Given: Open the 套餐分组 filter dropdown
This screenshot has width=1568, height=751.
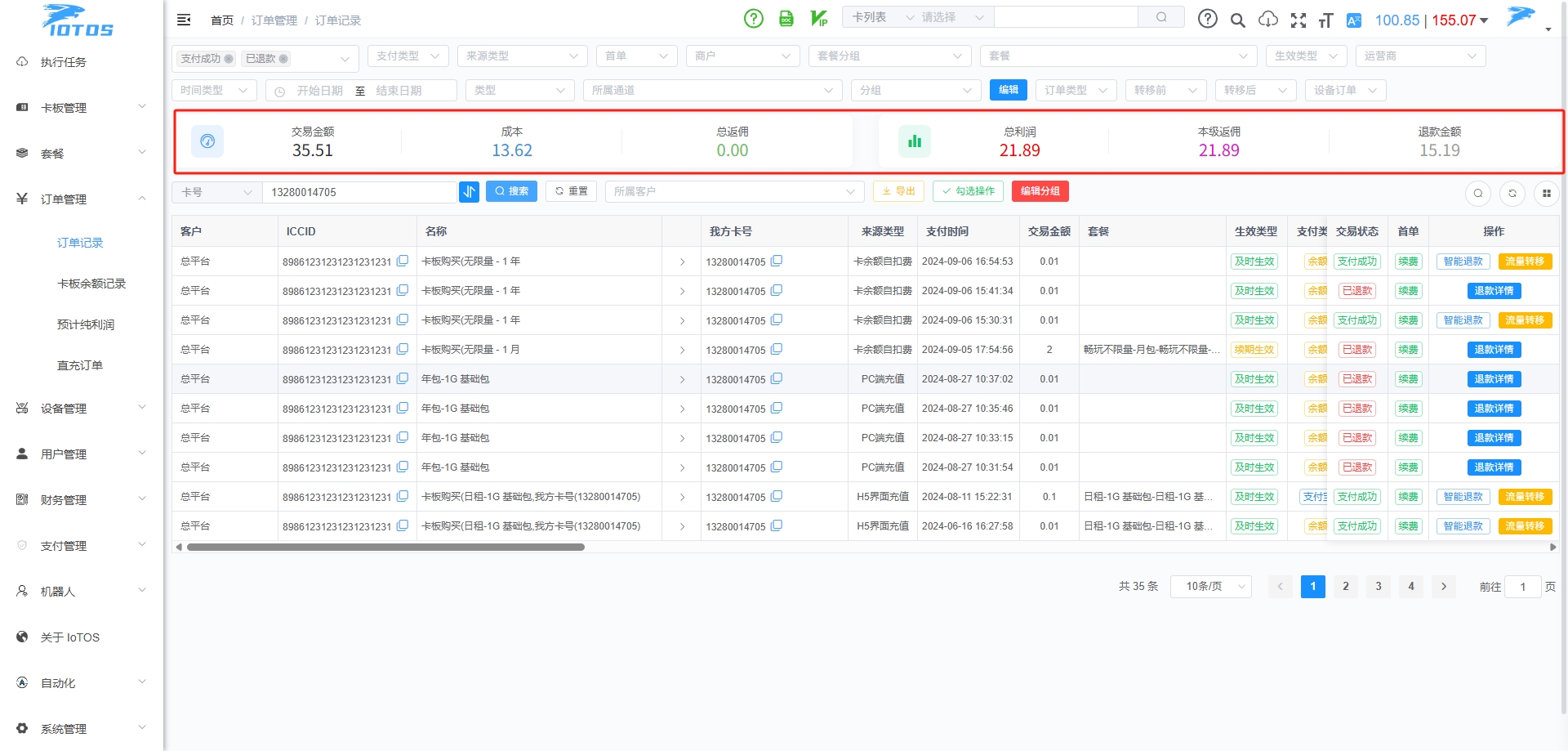Looking at the screenshot, I should click(x=890, y=56).
